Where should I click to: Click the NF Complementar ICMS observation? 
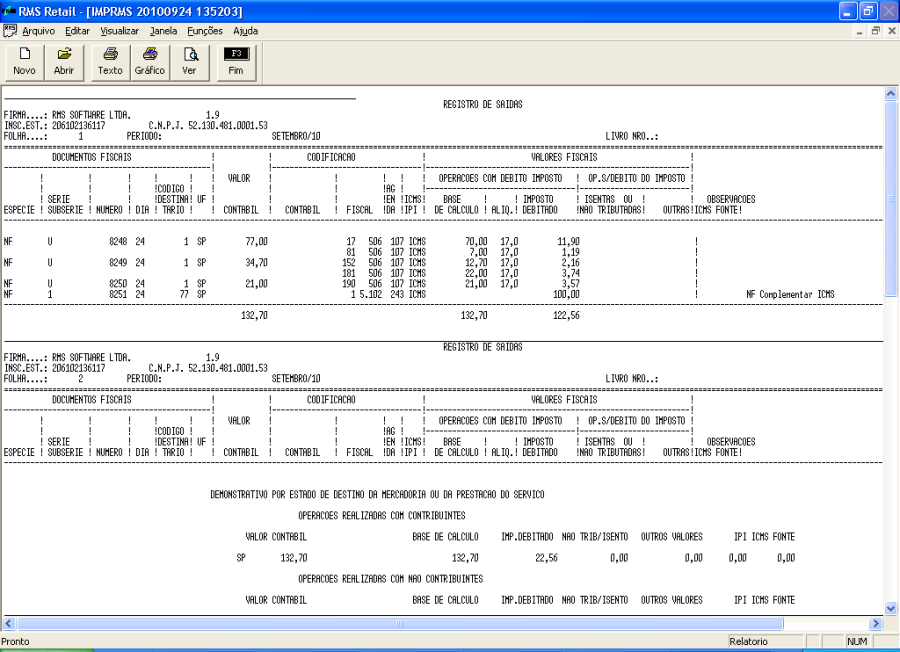[790, 294]
